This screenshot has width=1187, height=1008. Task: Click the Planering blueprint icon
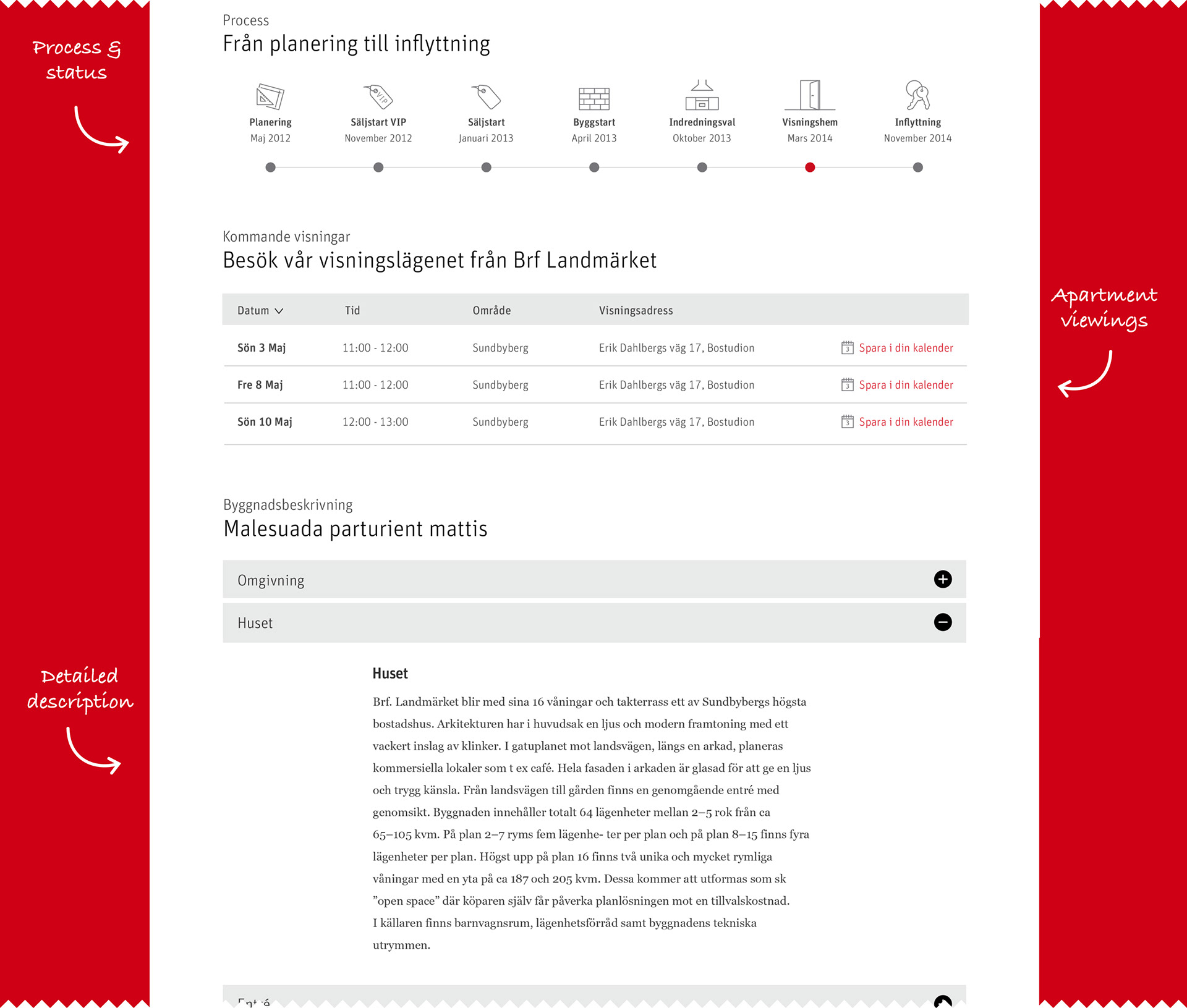tap(270, 96)
